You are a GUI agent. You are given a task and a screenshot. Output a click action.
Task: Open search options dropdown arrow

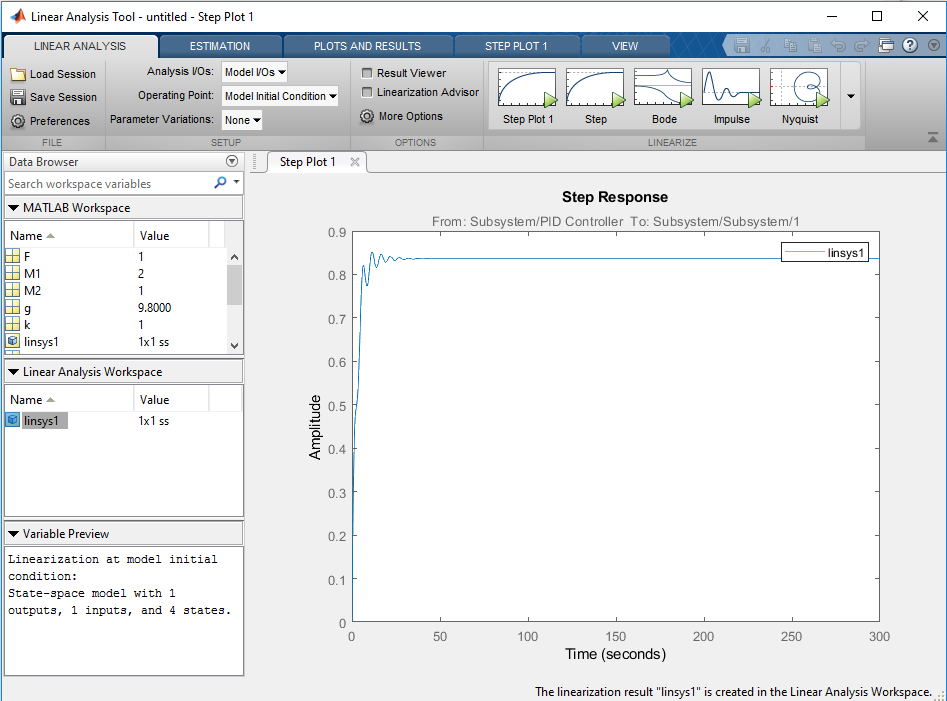pos(236,182)
